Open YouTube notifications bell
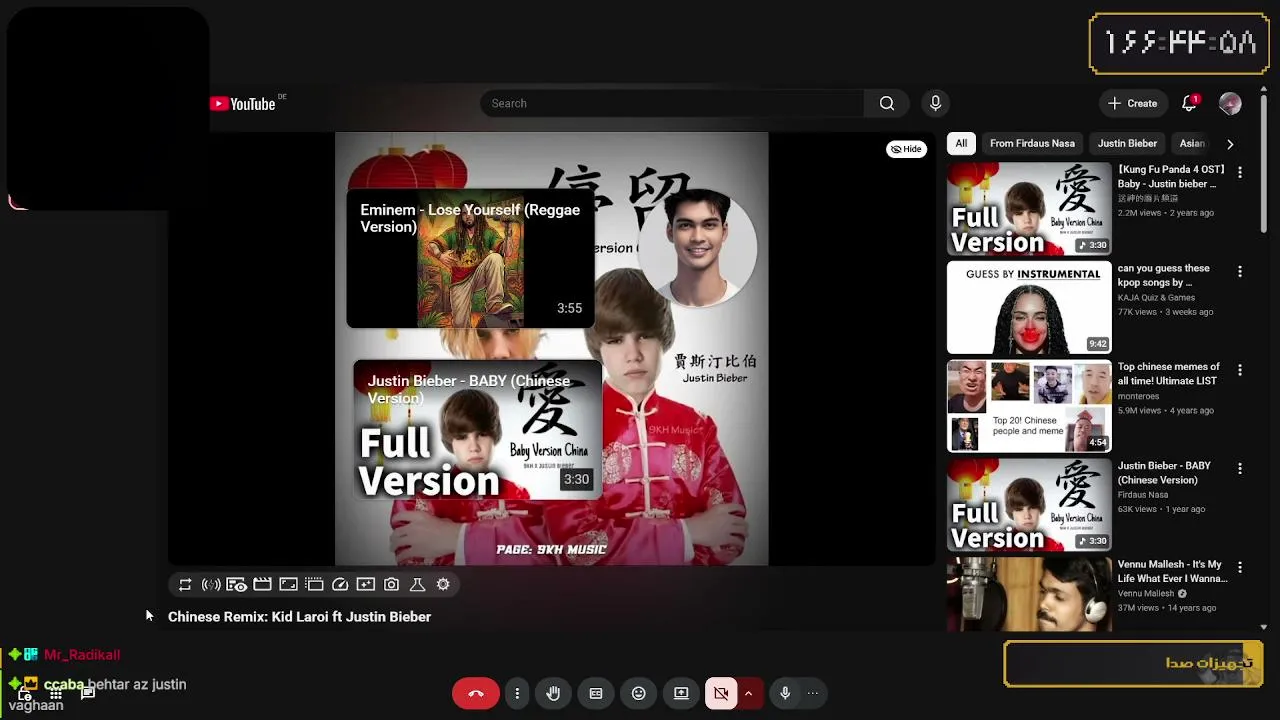Screen dimensions: 1280x720 click(x=1190, y=103)
